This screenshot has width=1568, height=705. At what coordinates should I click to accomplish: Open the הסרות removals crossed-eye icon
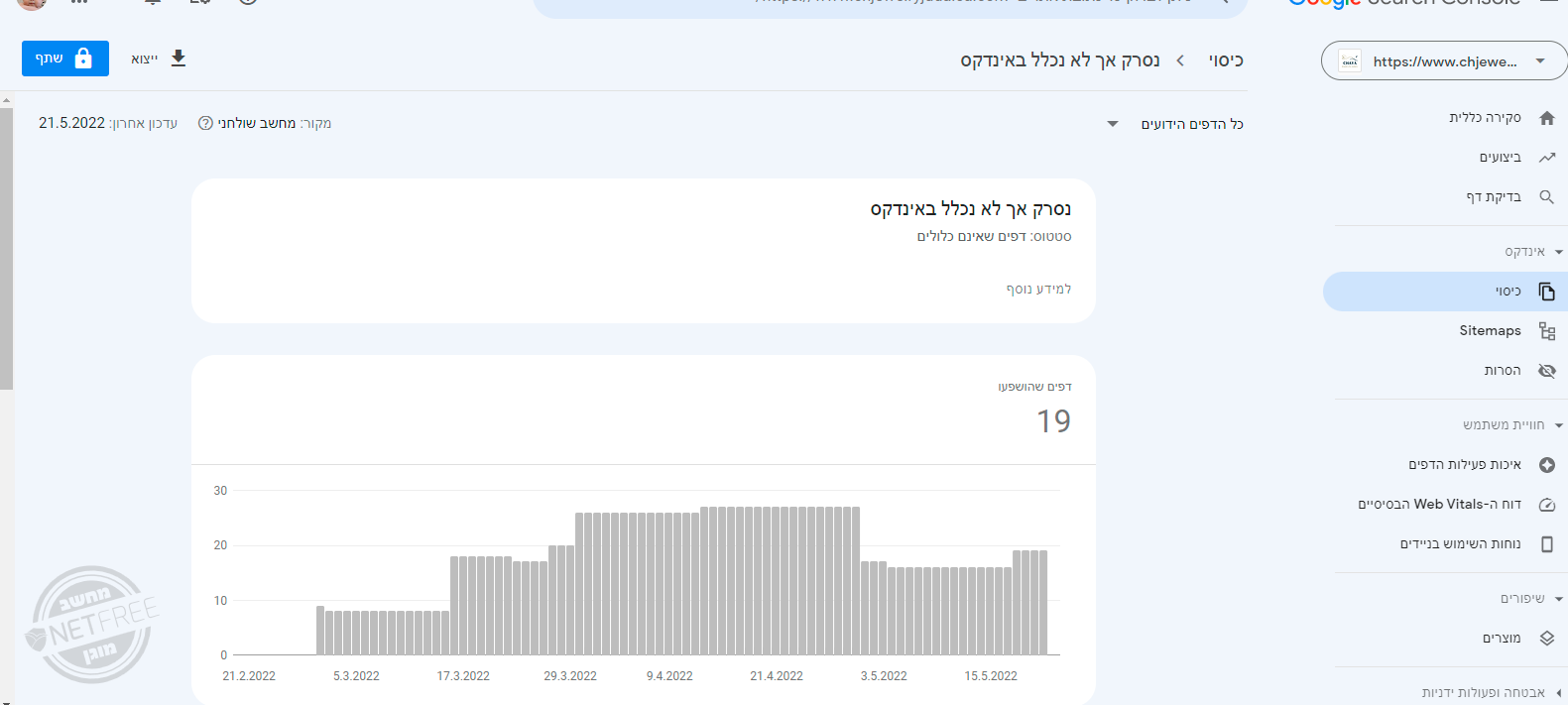pos(1546,371)
